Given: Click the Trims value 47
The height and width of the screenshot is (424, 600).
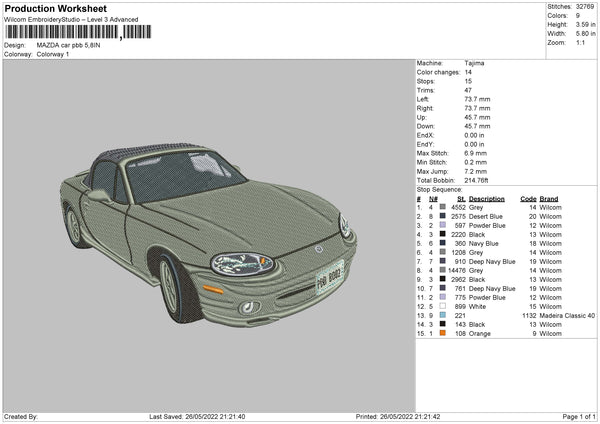Looking at the screenshot, I should click(x=468, y=90).
